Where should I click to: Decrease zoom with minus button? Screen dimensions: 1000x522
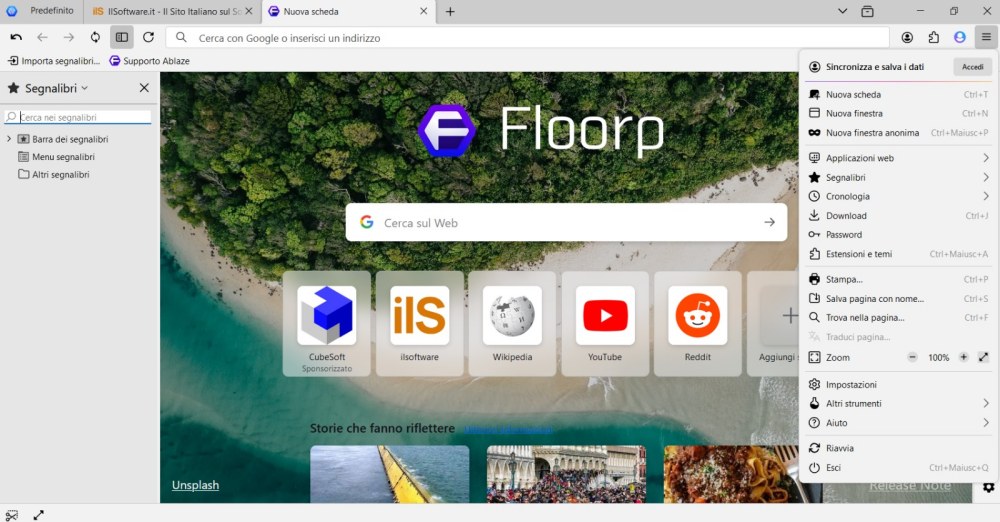pyautogui.click(x=913, y=357)
